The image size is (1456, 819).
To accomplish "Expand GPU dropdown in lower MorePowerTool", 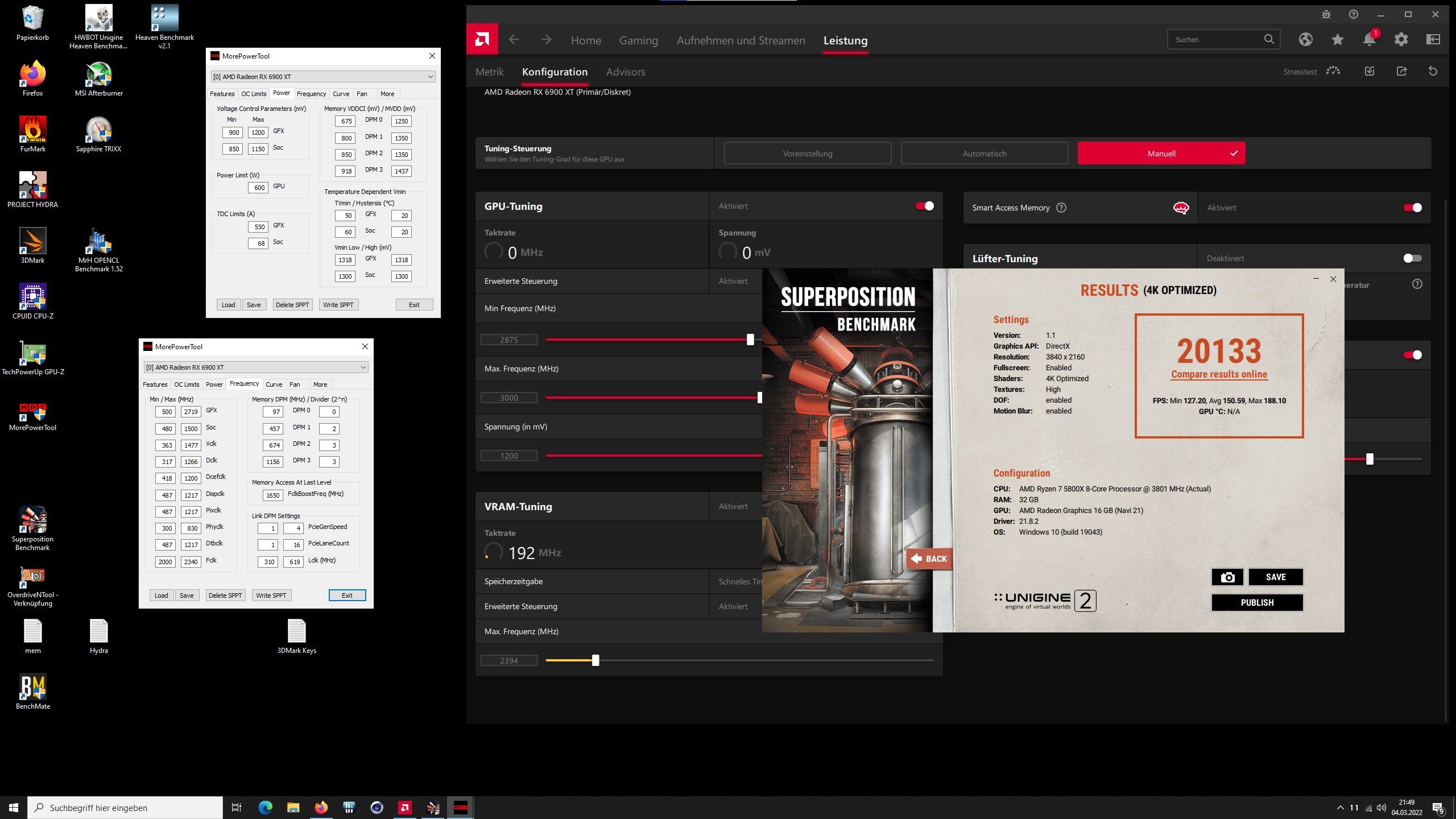I will 363,367.
